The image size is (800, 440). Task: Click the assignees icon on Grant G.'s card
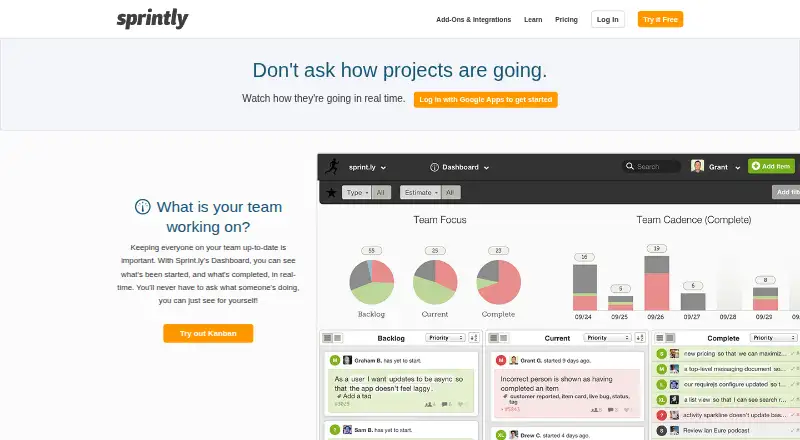596,410
